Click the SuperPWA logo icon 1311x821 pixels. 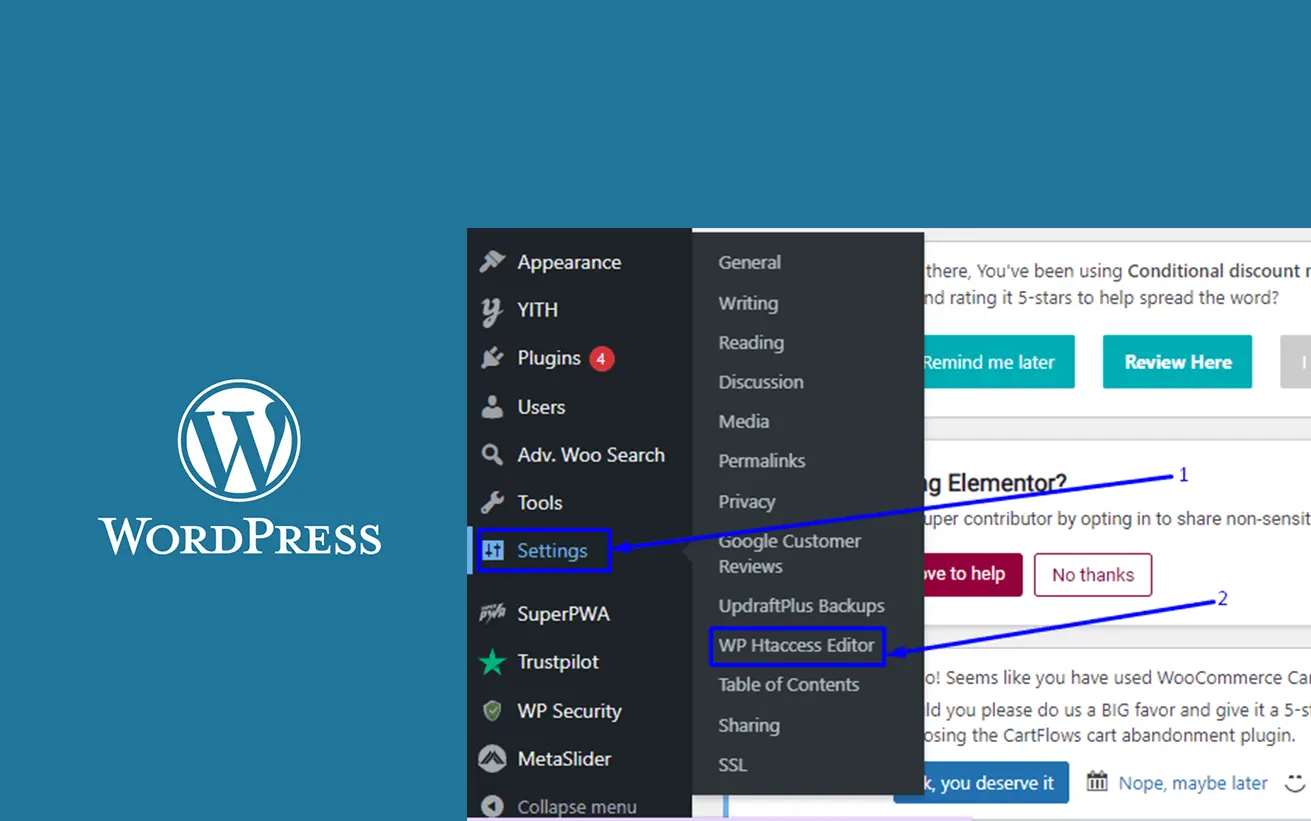click(492, 614)
